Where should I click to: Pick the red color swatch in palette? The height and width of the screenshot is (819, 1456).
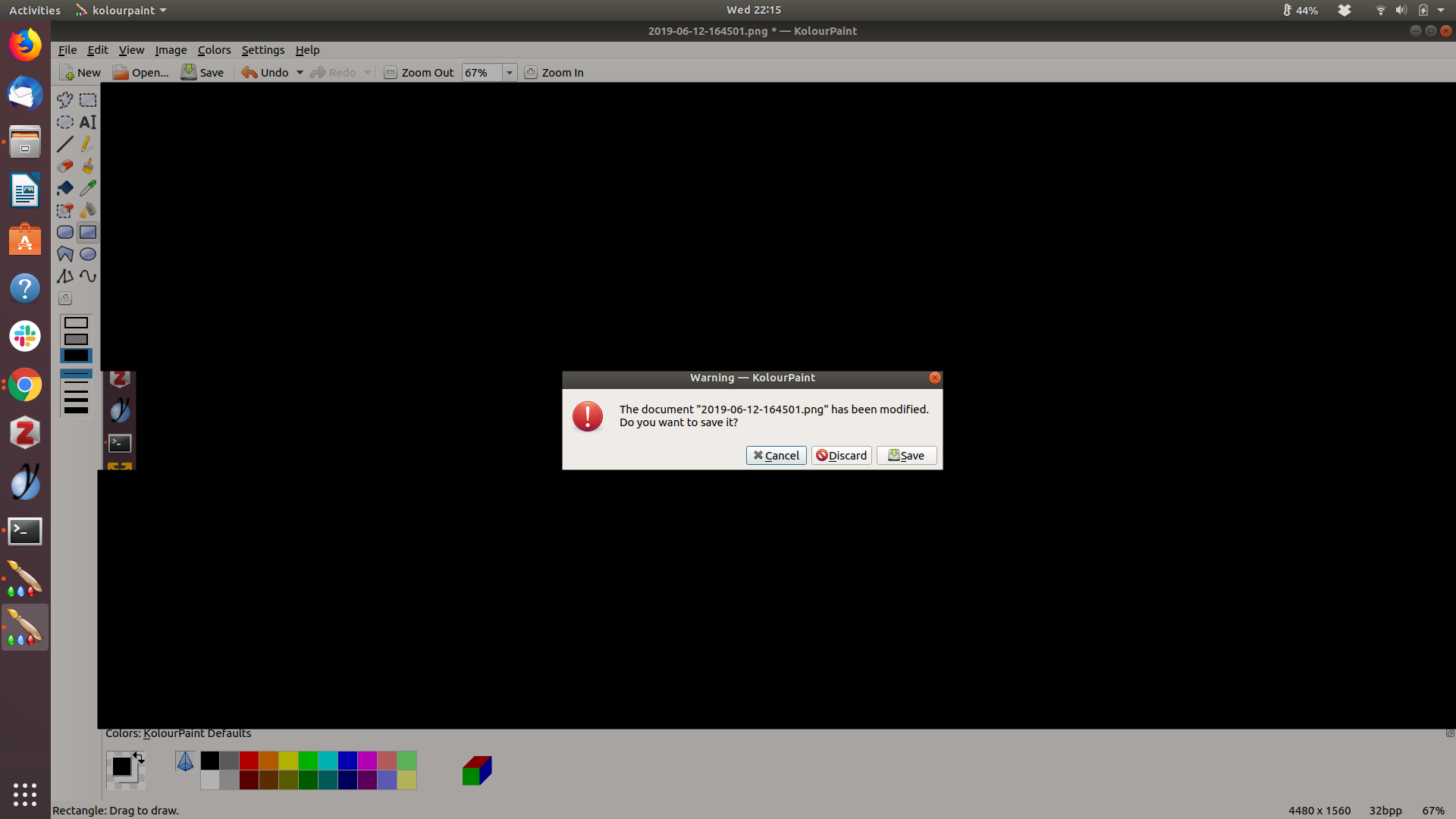point(249,761)
